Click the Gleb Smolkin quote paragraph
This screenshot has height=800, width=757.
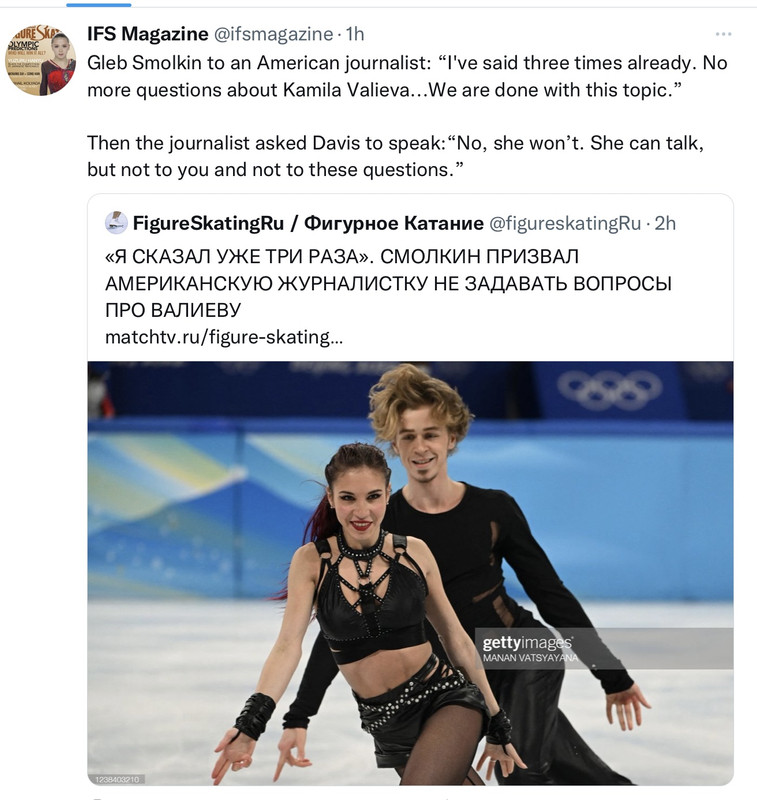407,77
